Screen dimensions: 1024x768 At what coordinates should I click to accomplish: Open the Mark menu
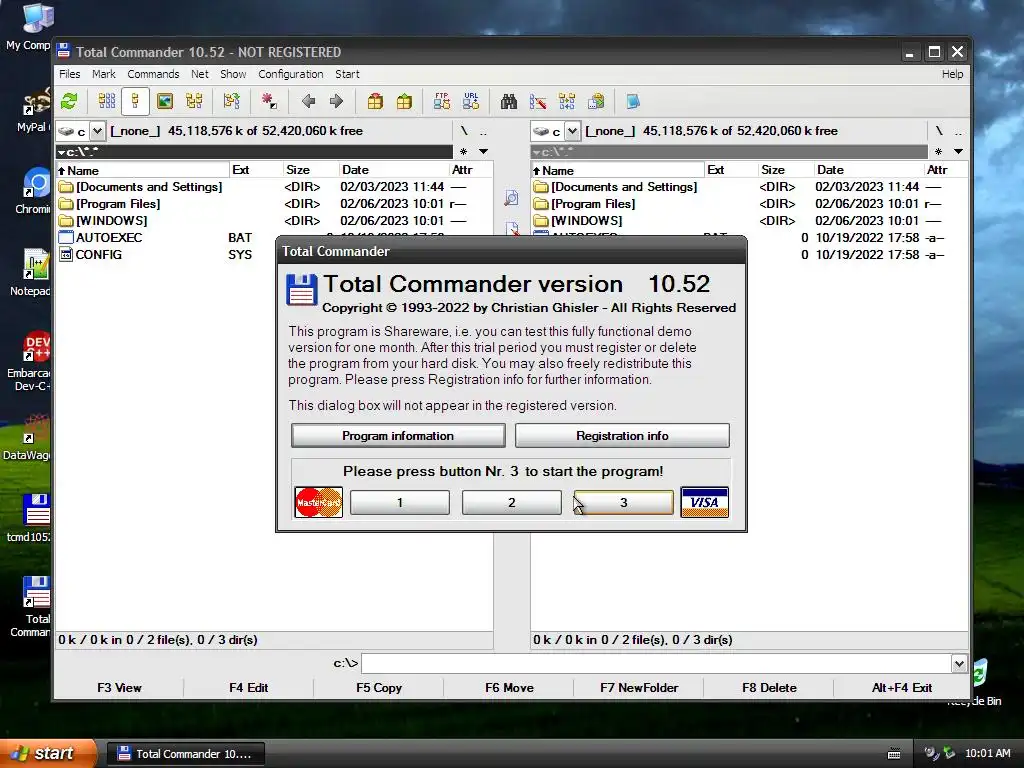point(103,74)
